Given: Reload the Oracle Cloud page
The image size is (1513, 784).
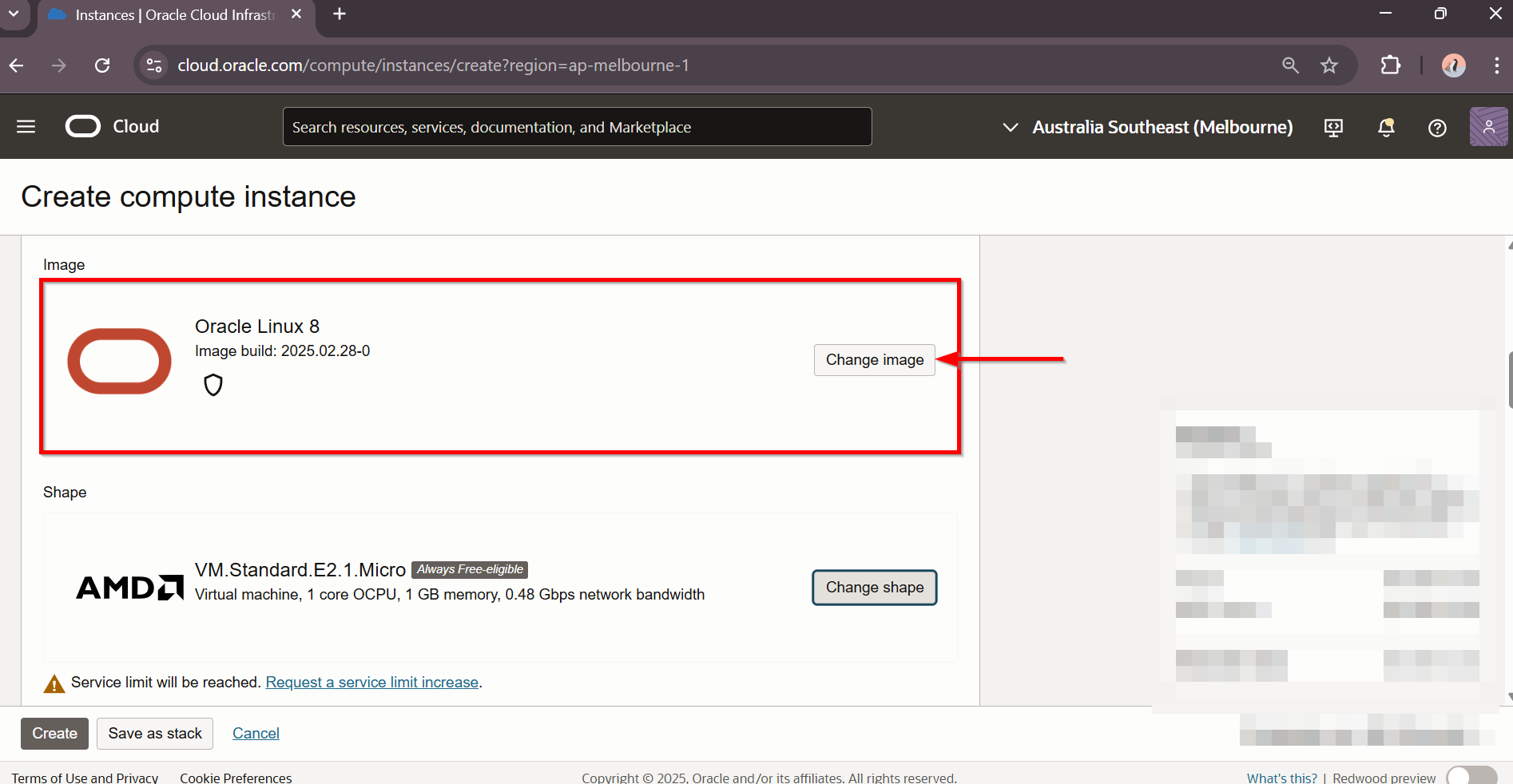Looking at the screenshot, I should (102, 65).
